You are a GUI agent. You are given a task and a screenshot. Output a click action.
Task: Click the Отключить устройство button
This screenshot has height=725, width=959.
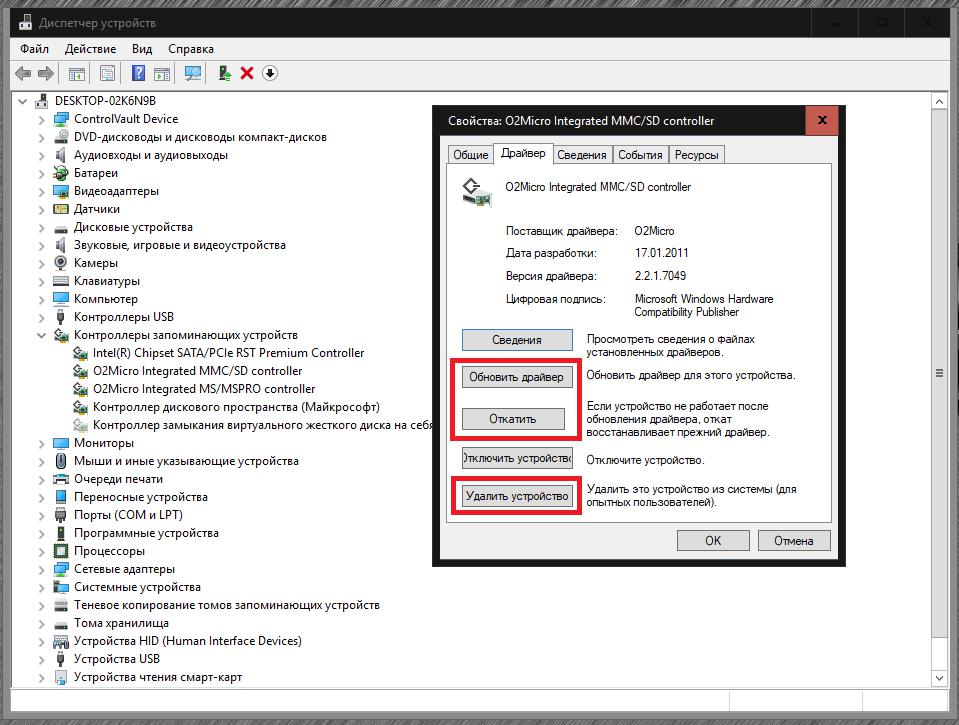[x=517, y=458]
